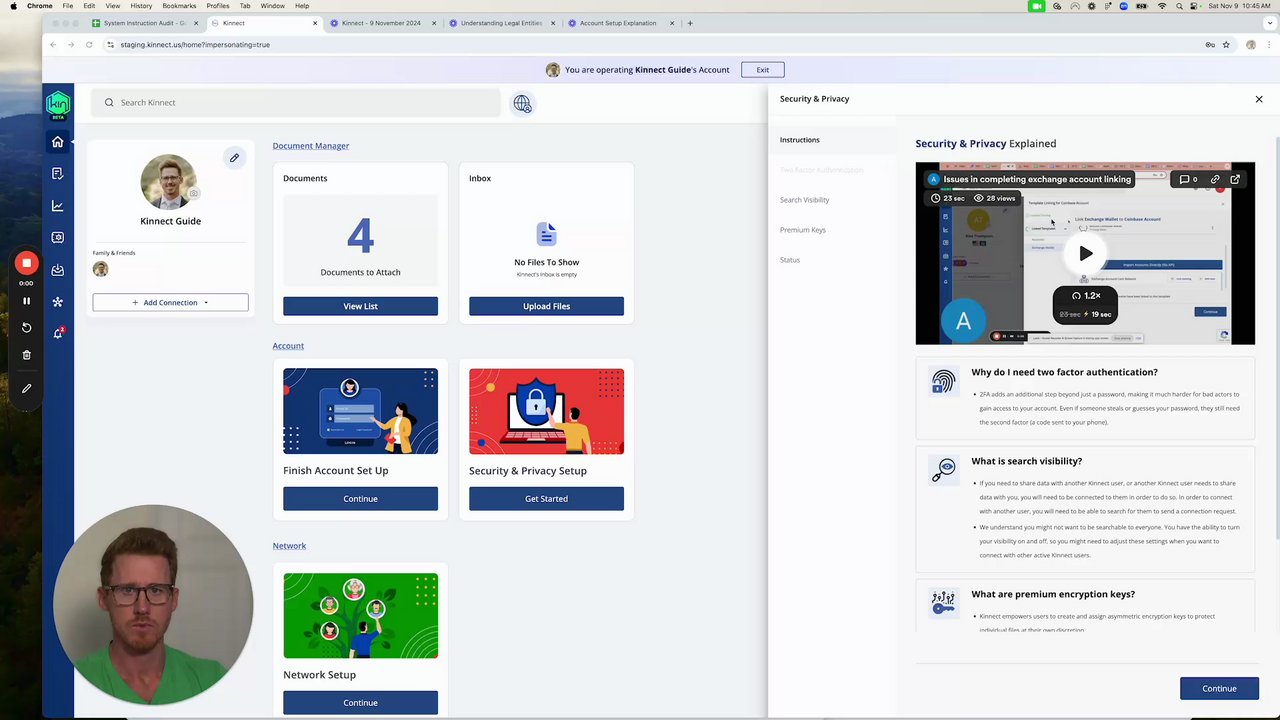This screenshot has height=720, width=1280.
Task: Click the globe icon beside the search bar
Action: coord(522,103)
